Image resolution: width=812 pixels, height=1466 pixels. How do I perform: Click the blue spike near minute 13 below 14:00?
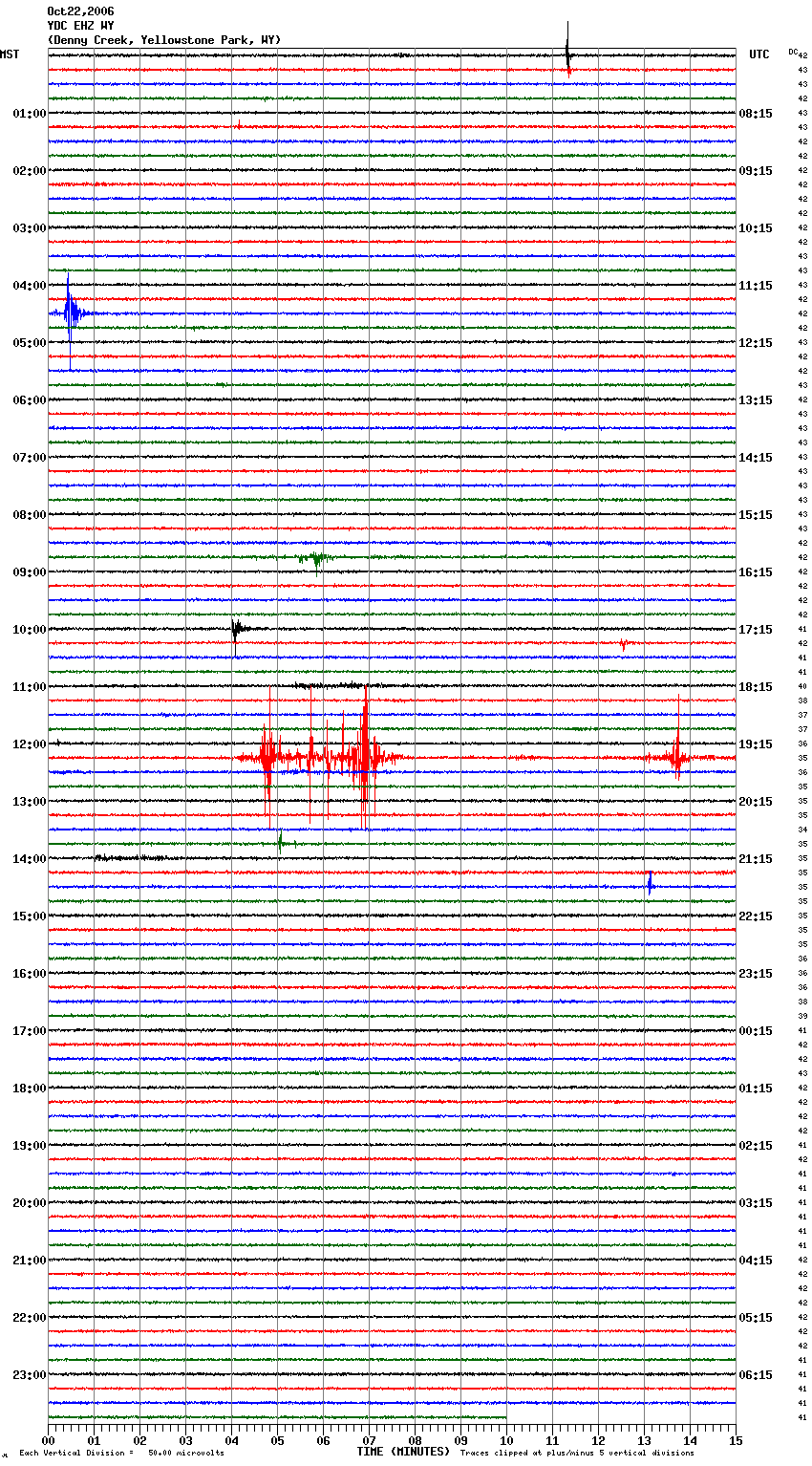[650, 883]
